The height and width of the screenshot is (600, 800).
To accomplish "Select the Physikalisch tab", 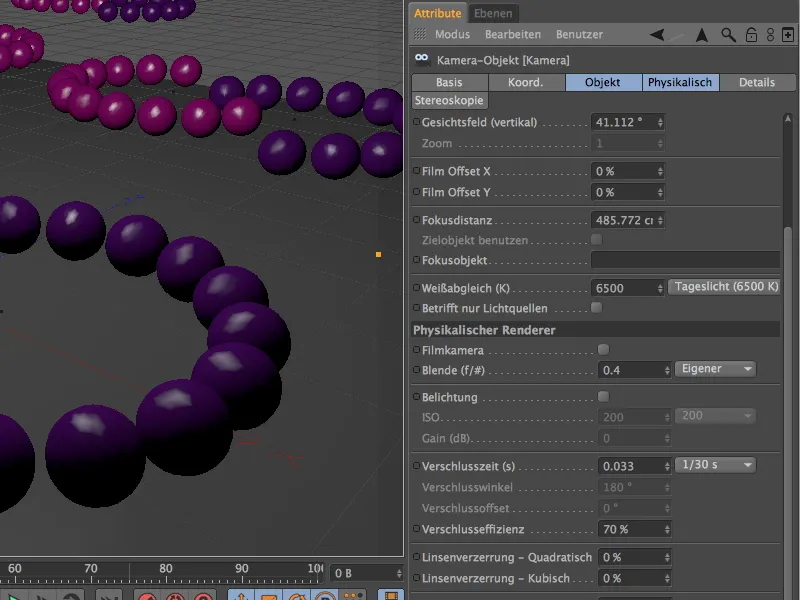I will (680, 82).
